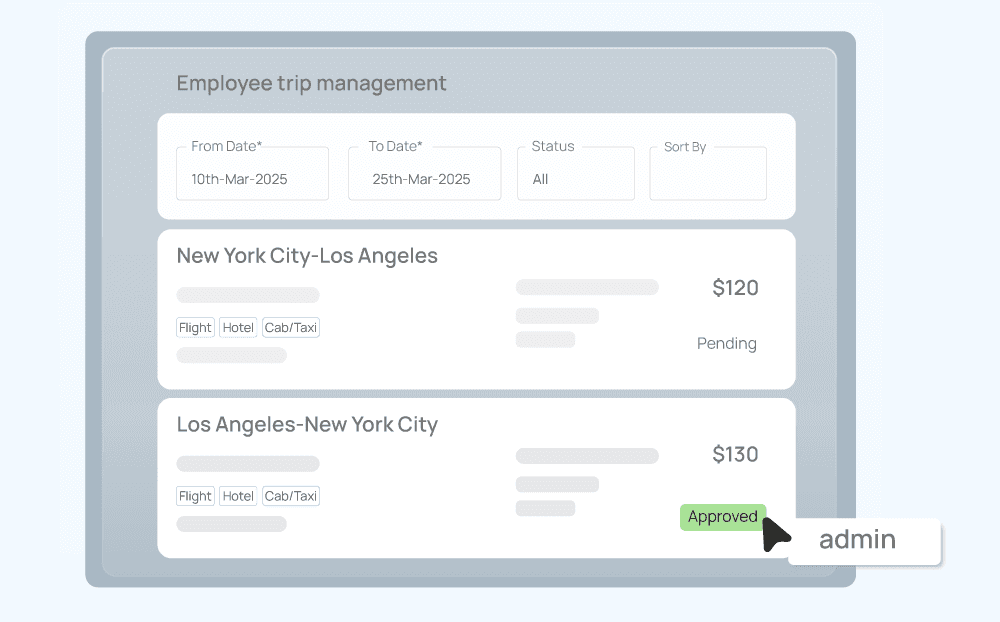Click the $130 trip amount
The height and width of the screenshot is (622, 1000).
tap(735, 455)
